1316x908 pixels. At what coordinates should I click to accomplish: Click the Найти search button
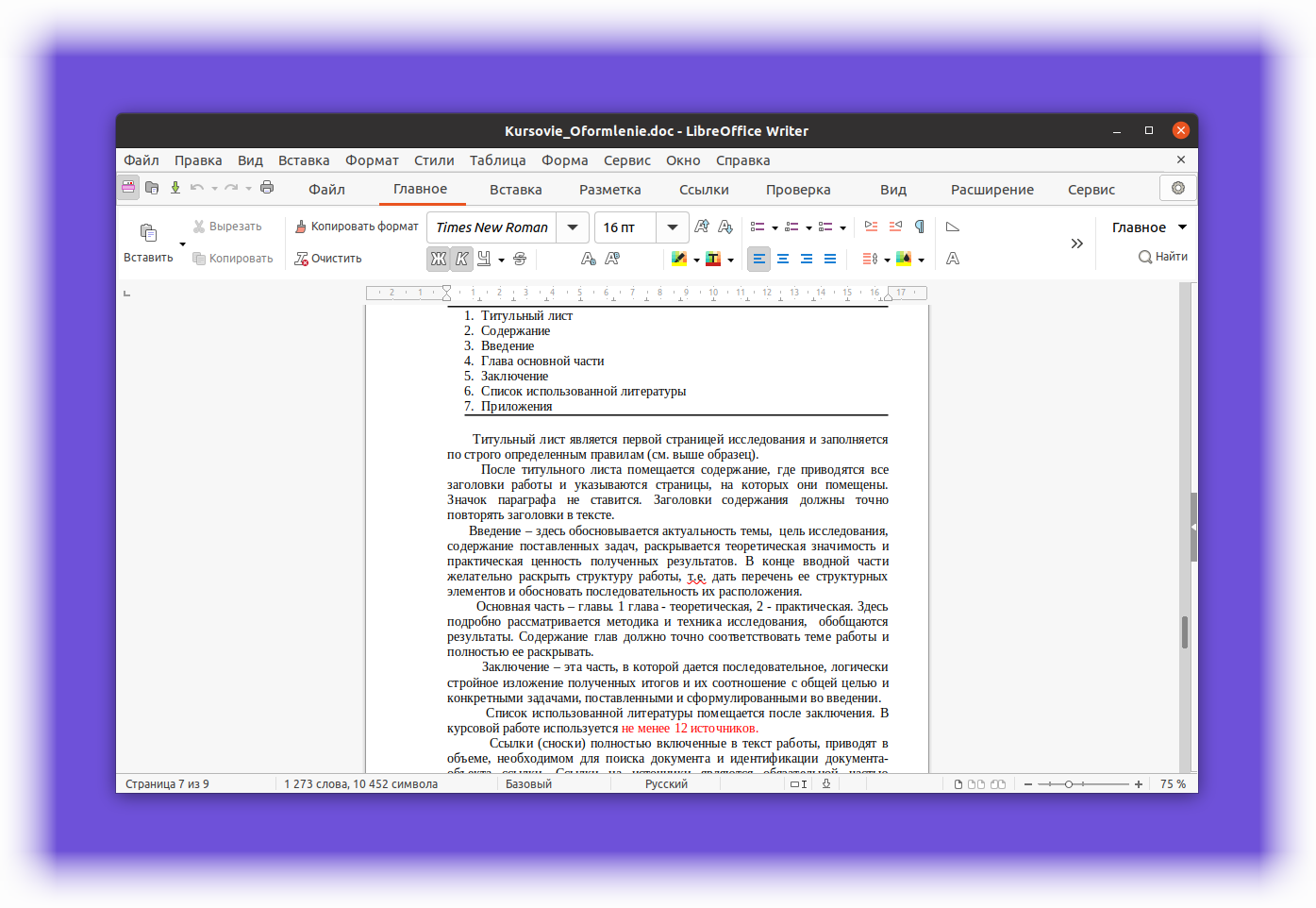(x=1163, y=257)
